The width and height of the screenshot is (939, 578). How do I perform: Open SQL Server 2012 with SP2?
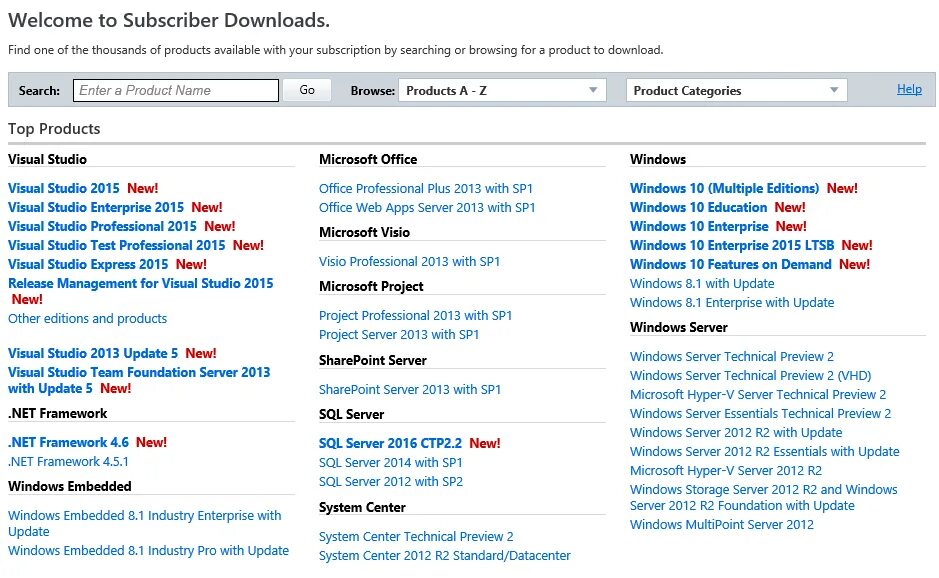390,482
